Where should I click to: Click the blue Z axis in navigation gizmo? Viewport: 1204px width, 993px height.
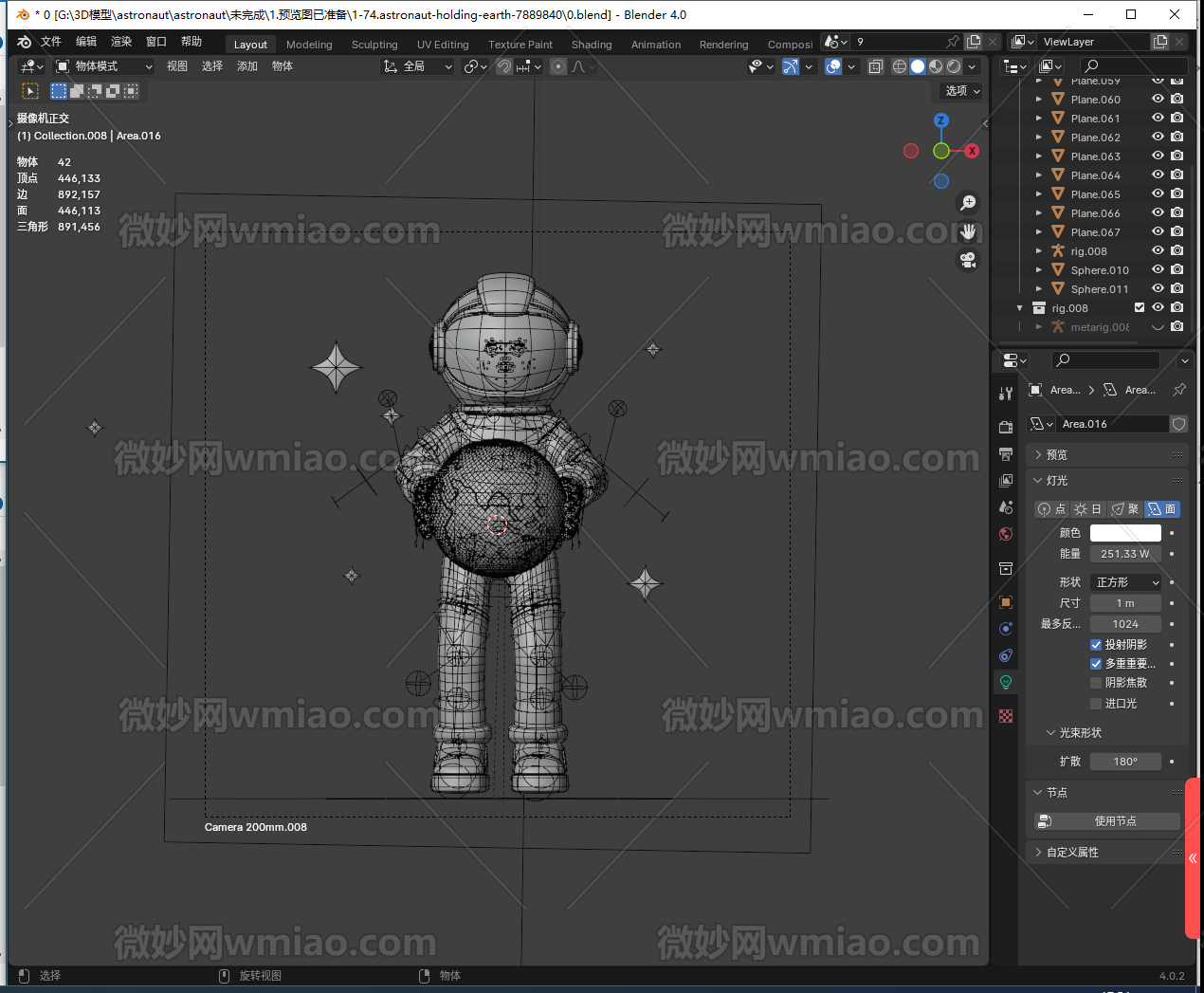941,120
